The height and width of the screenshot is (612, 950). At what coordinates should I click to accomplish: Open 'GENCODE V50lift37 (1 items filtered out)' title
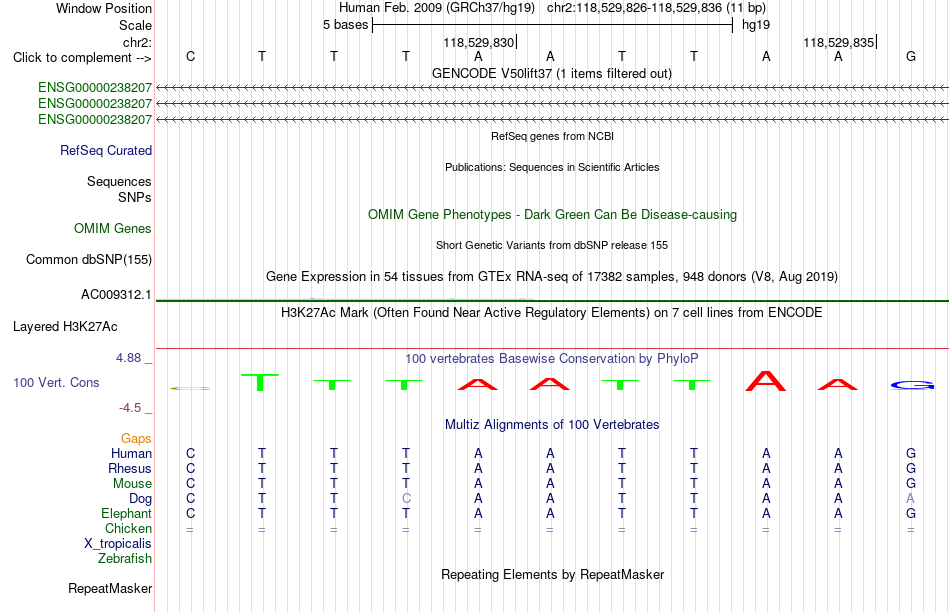pyautogui.click(x=552, y=73)
